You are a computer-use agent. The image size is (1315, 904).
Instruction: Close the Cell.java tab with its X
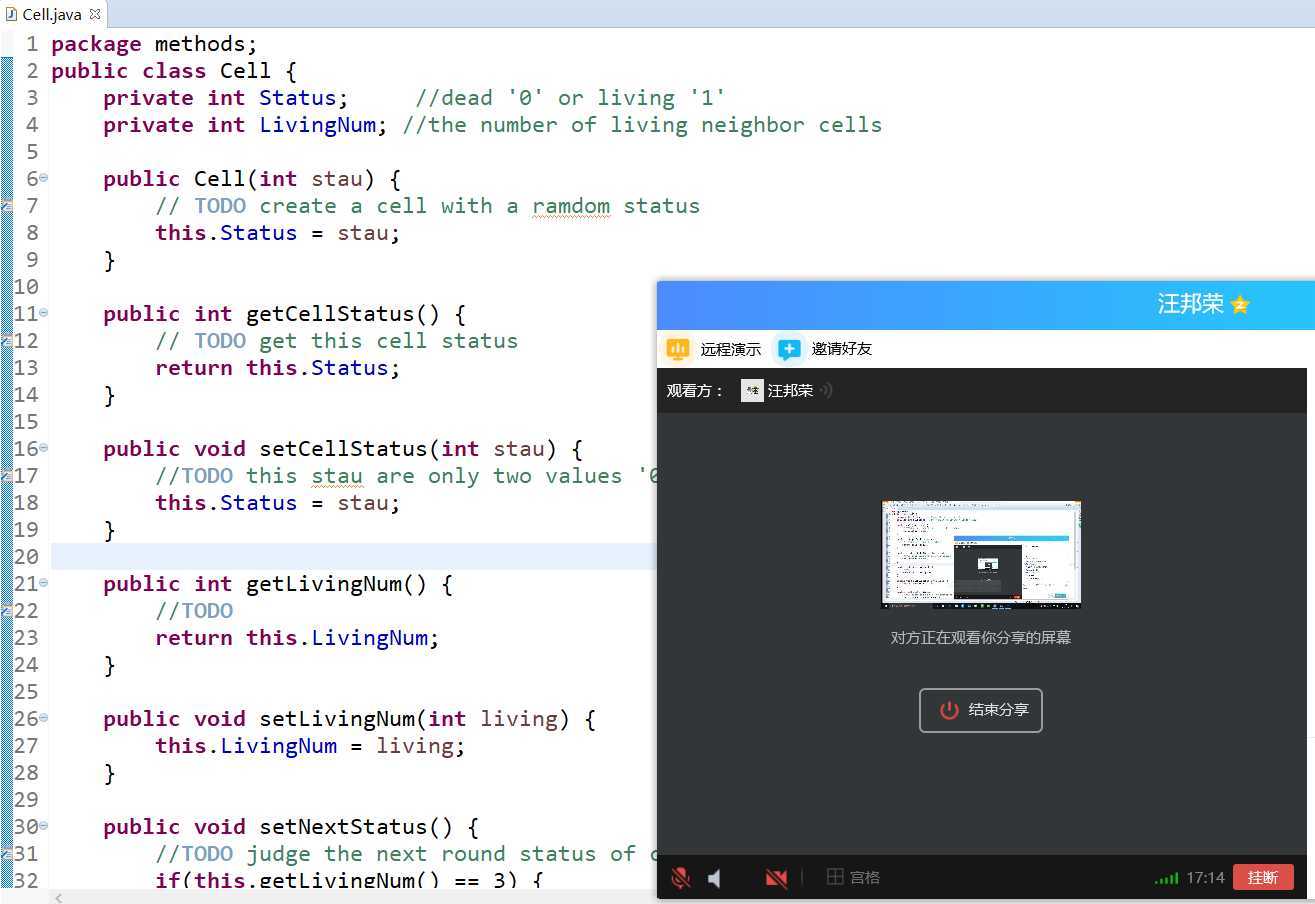point(95,15)
